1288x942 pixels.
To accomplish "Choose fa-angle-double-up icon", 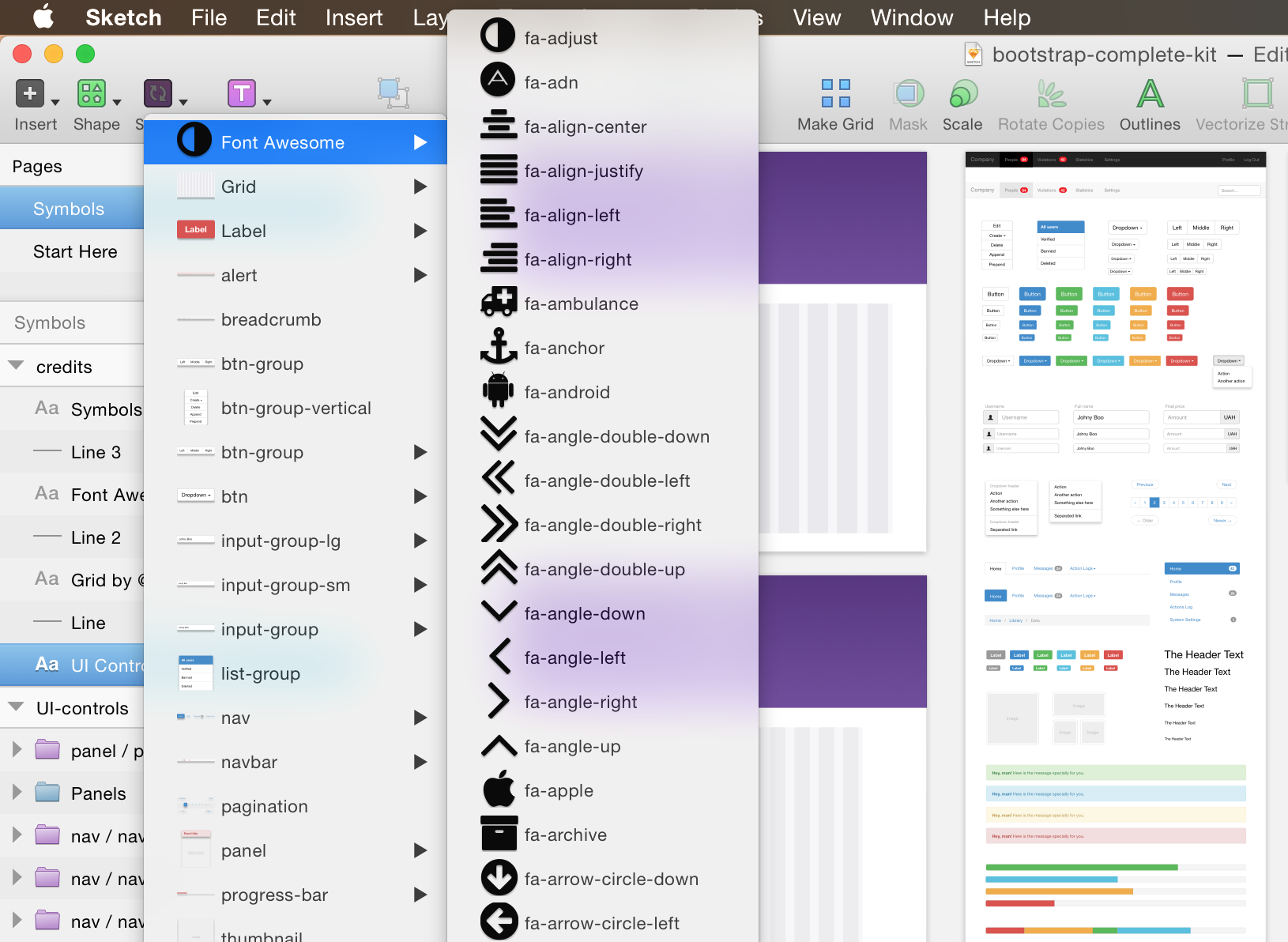I will (603, 569).
